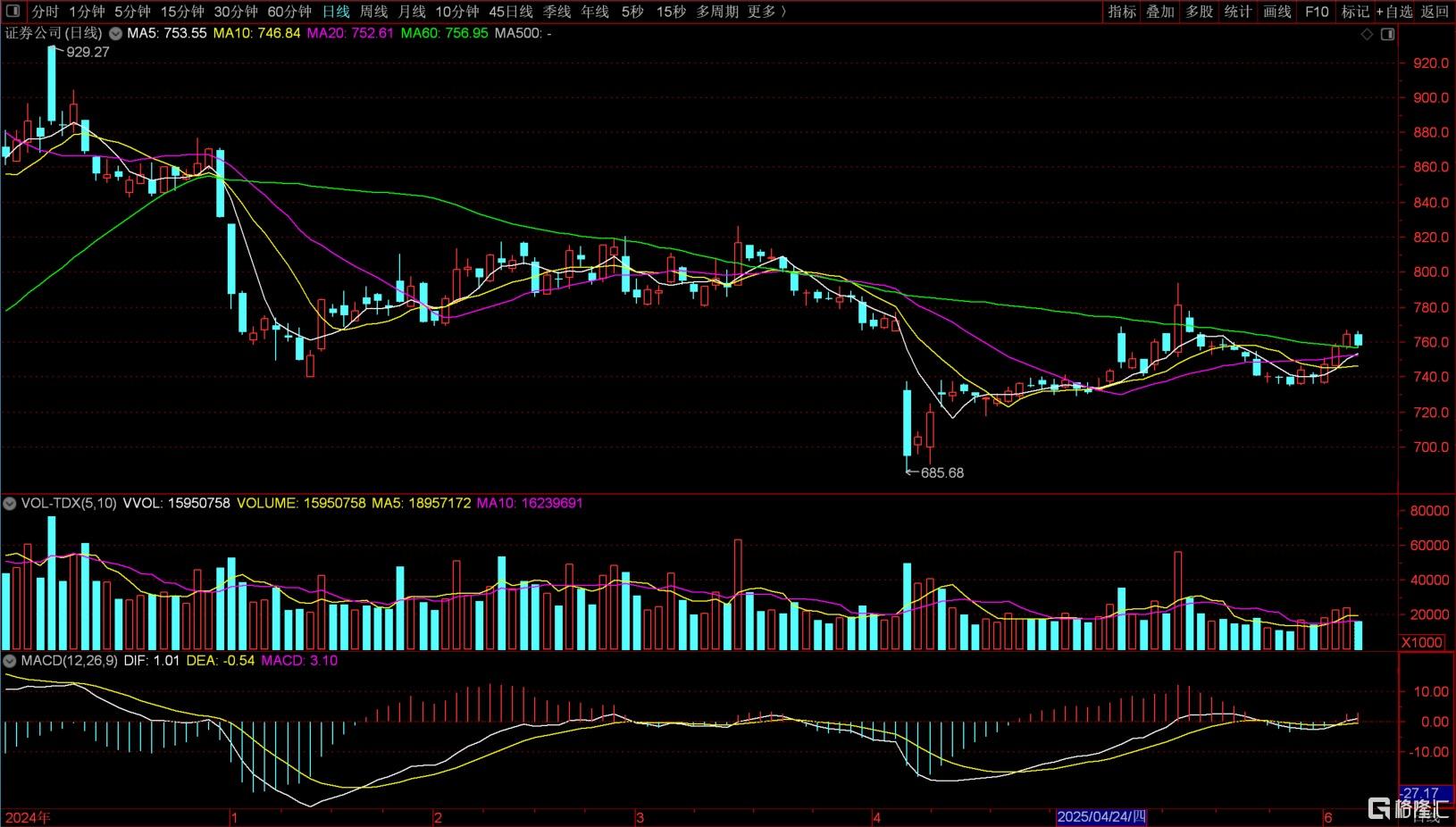Screen dimensions: 1456x827
Task: Click the 证券公司(日线) chart title
Action: (x=54, y=33)
